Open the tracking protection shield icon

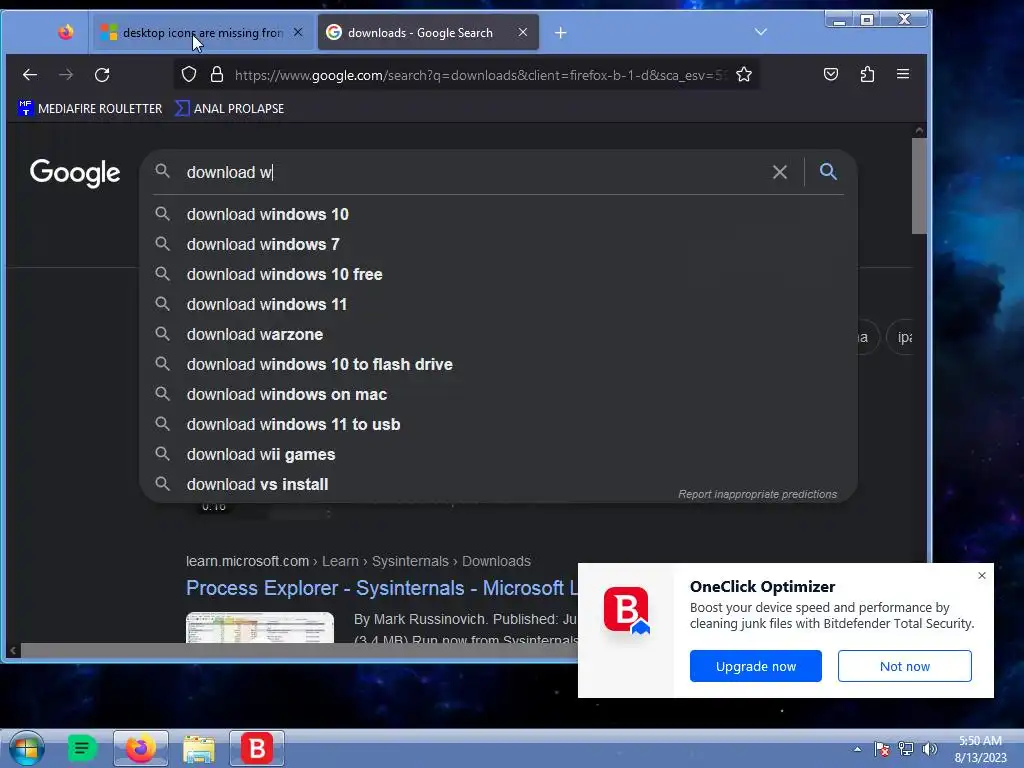click(x=189, y=74)
